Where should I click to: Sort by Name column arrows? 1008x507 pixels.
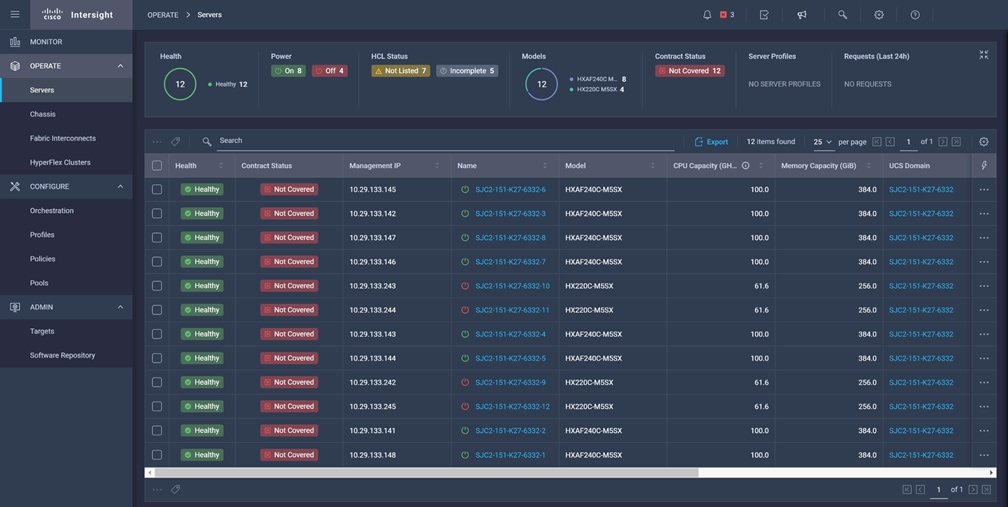544,166
